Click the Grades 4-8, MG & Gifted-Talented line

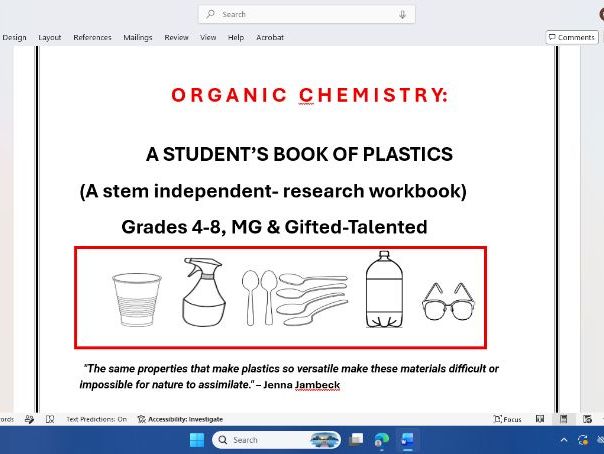[274, 227]
